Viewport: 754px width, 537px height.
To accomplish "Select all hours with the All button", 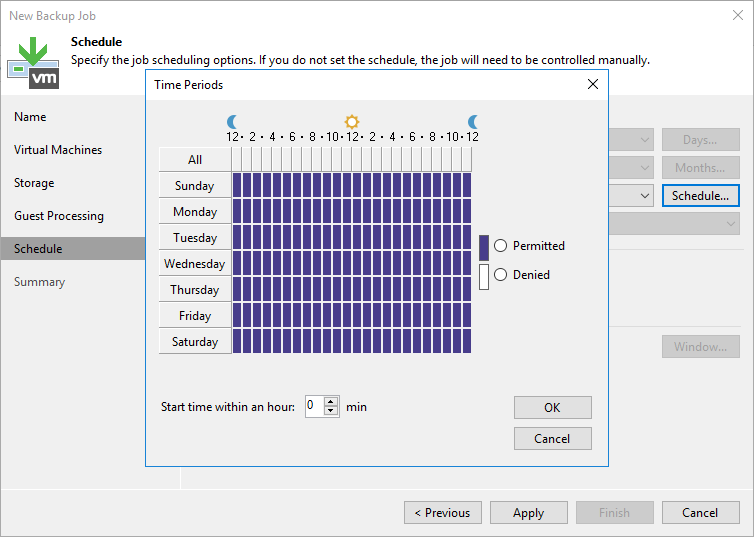I will 195,160.
